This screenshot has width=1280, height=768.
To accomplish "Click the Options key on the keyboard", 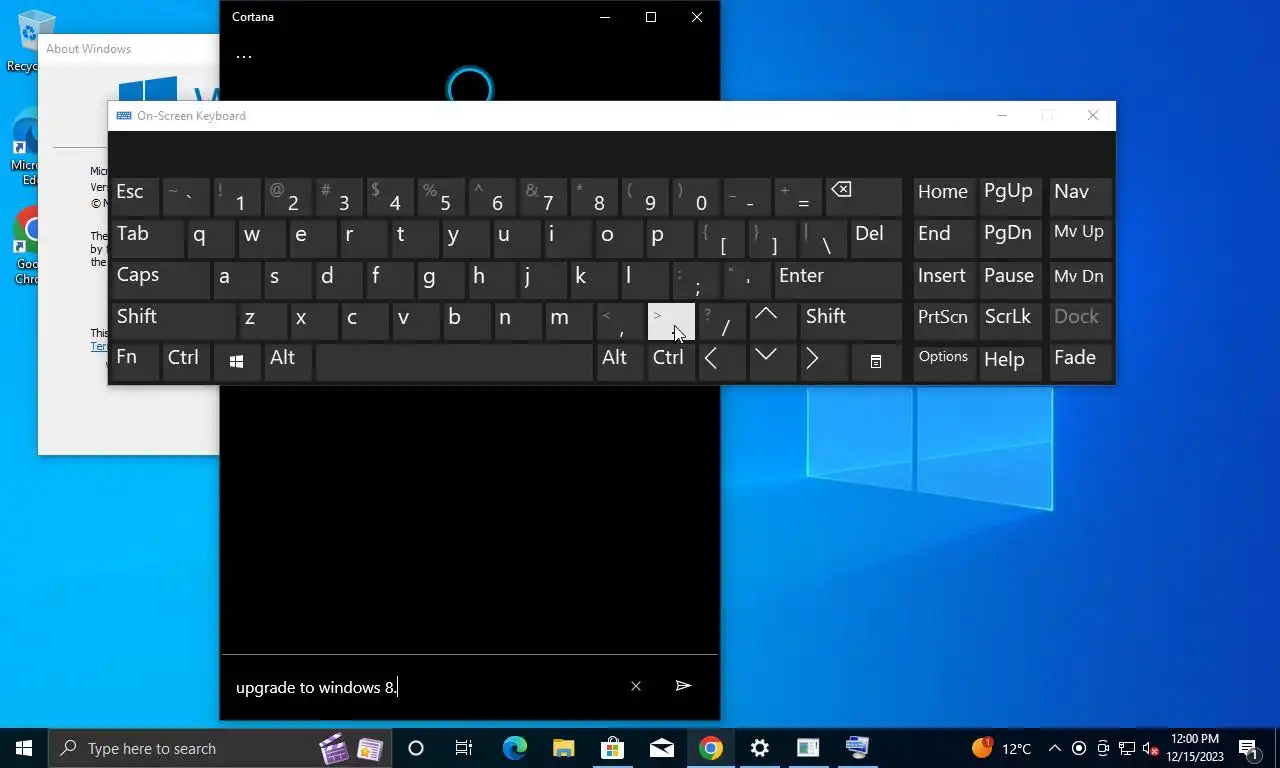I will (x=944, y=362).
